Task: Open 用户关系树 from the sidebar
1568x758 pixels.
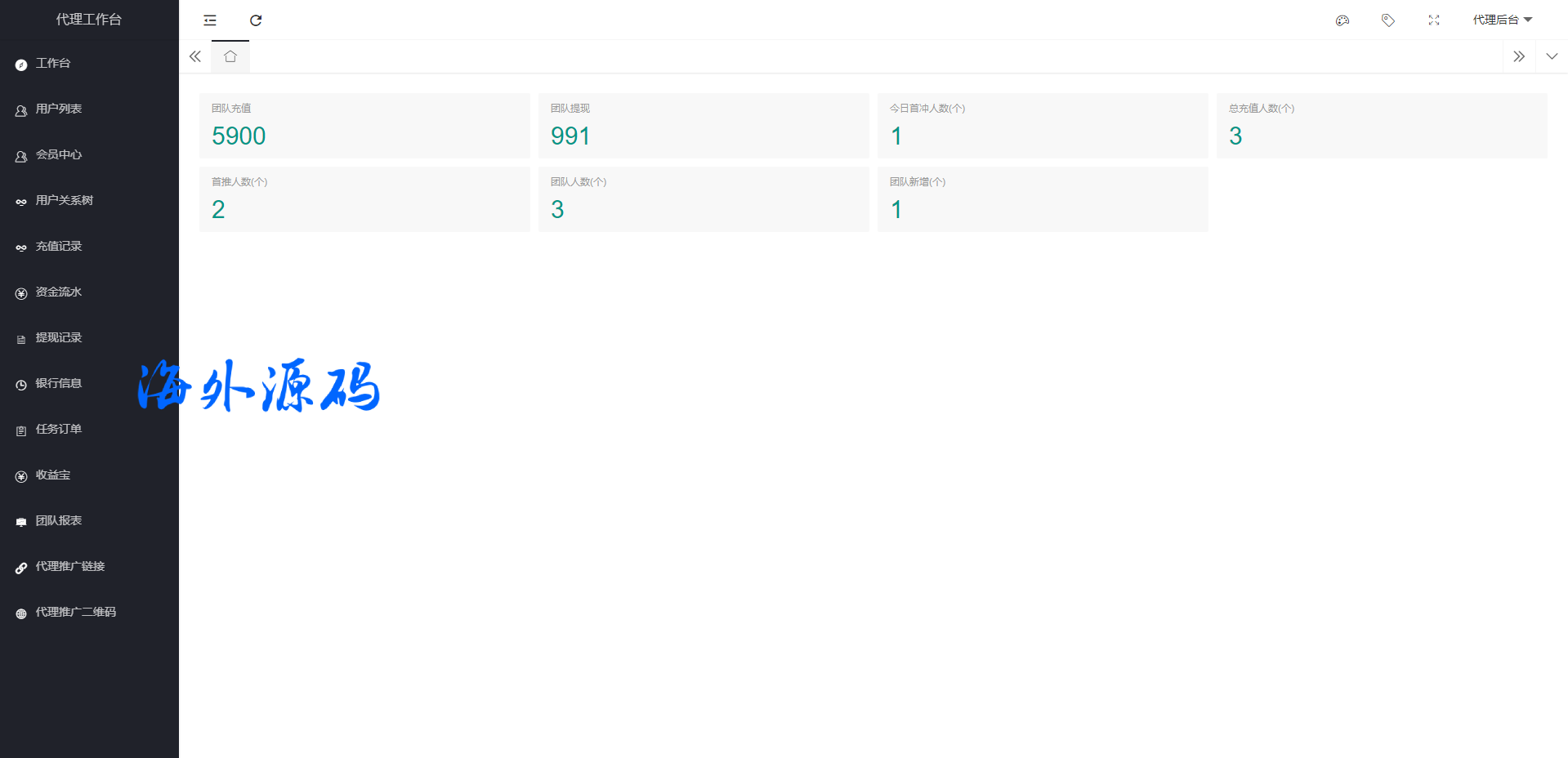Action: (x=64, y=201)
